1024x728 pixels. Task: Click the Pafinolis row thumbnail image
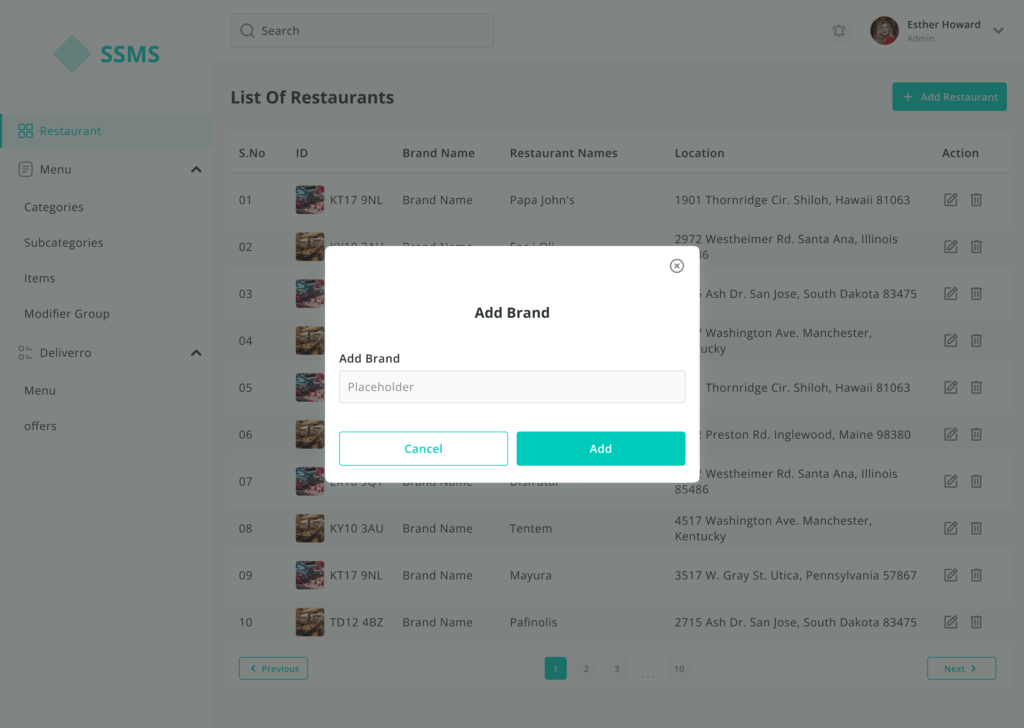tap(310, 622)
